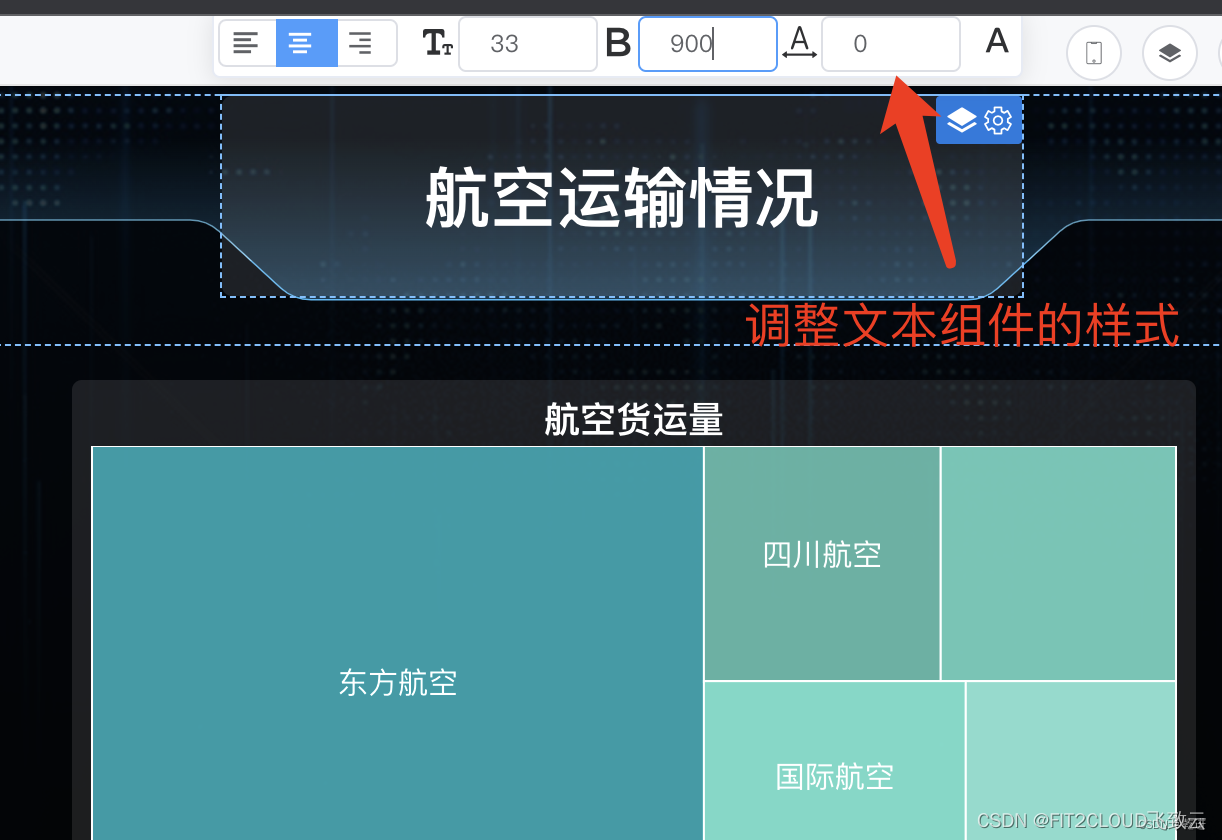This screenshot has width=1222, height=840.
Task: Select center text alignment
Action: pyautogui.click(x=306, y=43)
